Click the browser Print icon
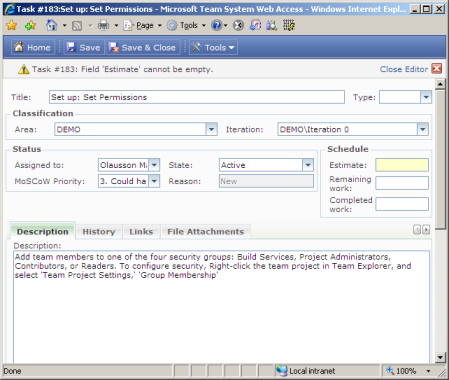This screenshot has height=380, width=449. (103, 25)
